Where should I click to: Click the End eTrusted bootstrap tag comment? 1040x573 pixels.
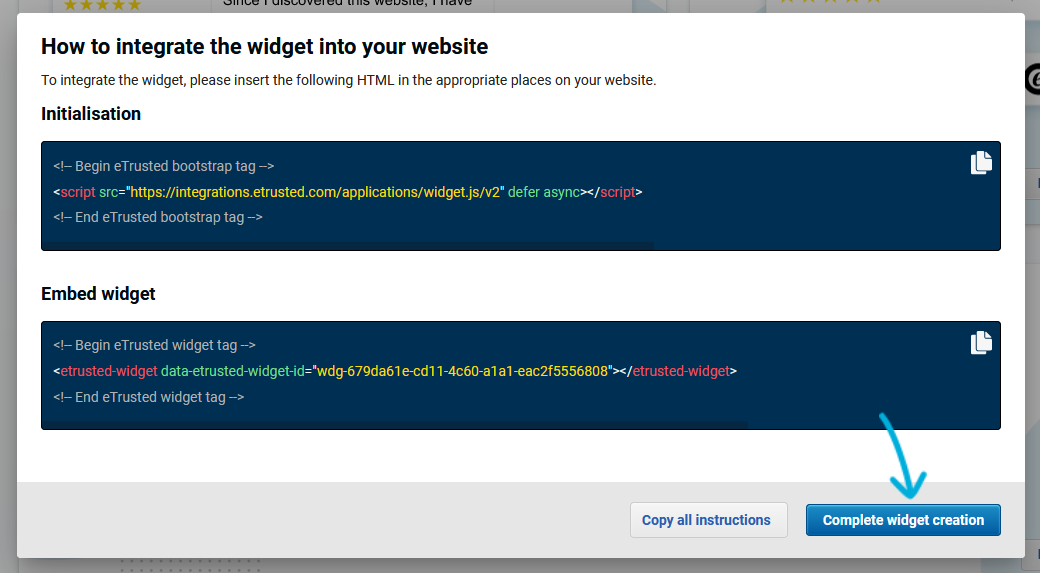click(x=158, y=218)
